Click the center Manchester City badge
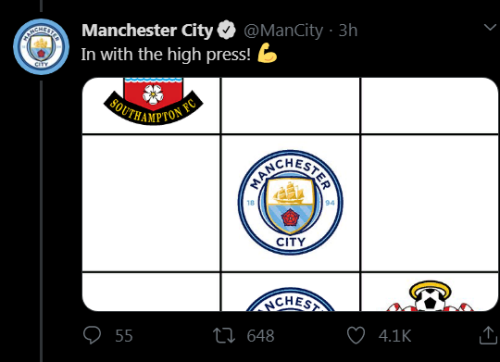Viewport: 500px width, 362px height. 290,203
